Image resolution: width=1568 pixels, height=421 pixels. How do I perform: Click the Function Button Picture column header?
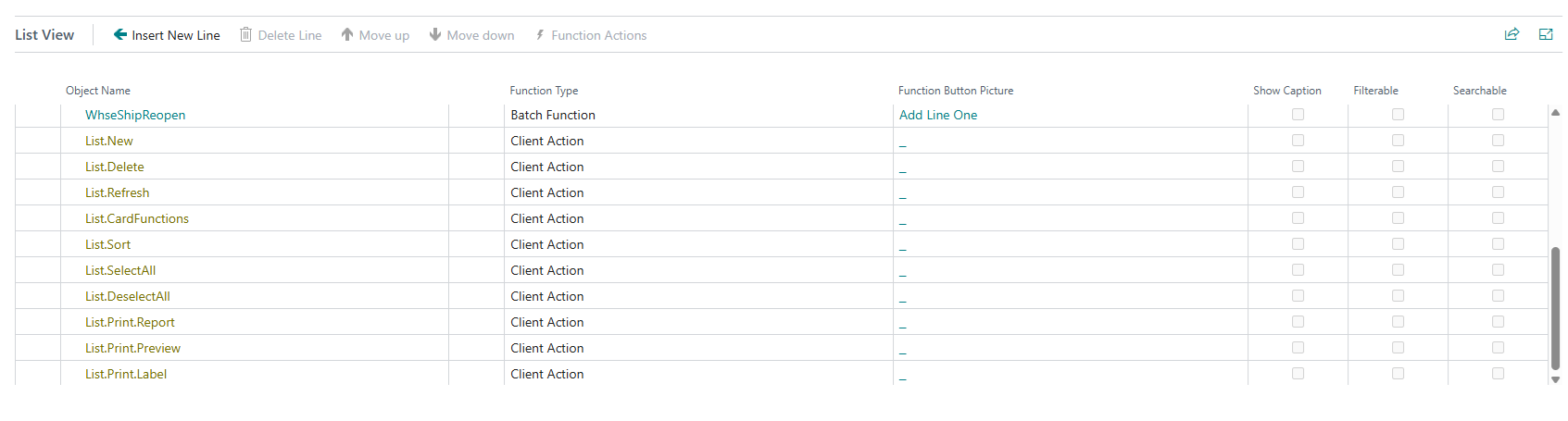click(956, 91)
